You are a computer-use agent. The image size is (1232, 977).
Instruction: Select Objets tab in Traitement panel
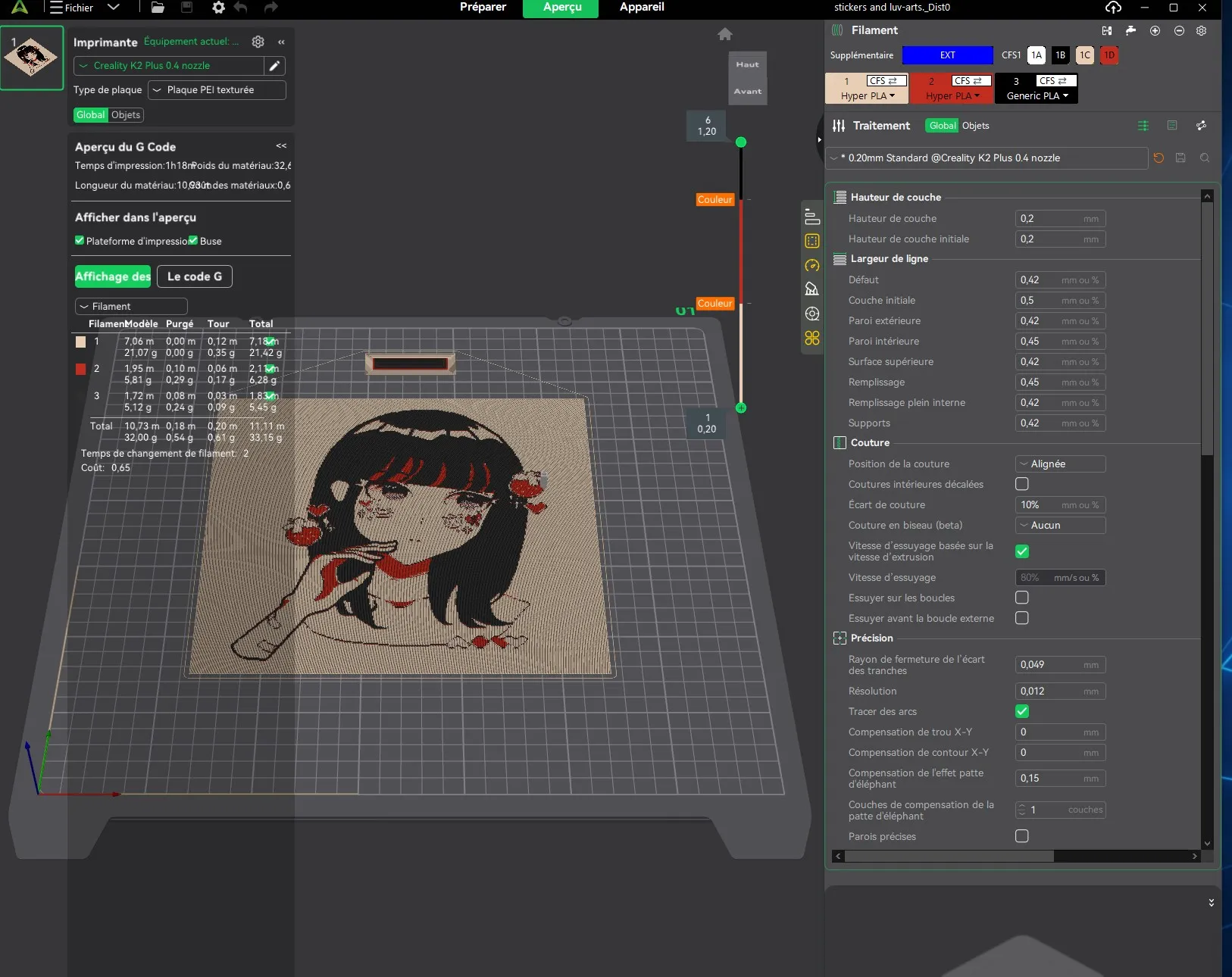[x=975, y=126]
